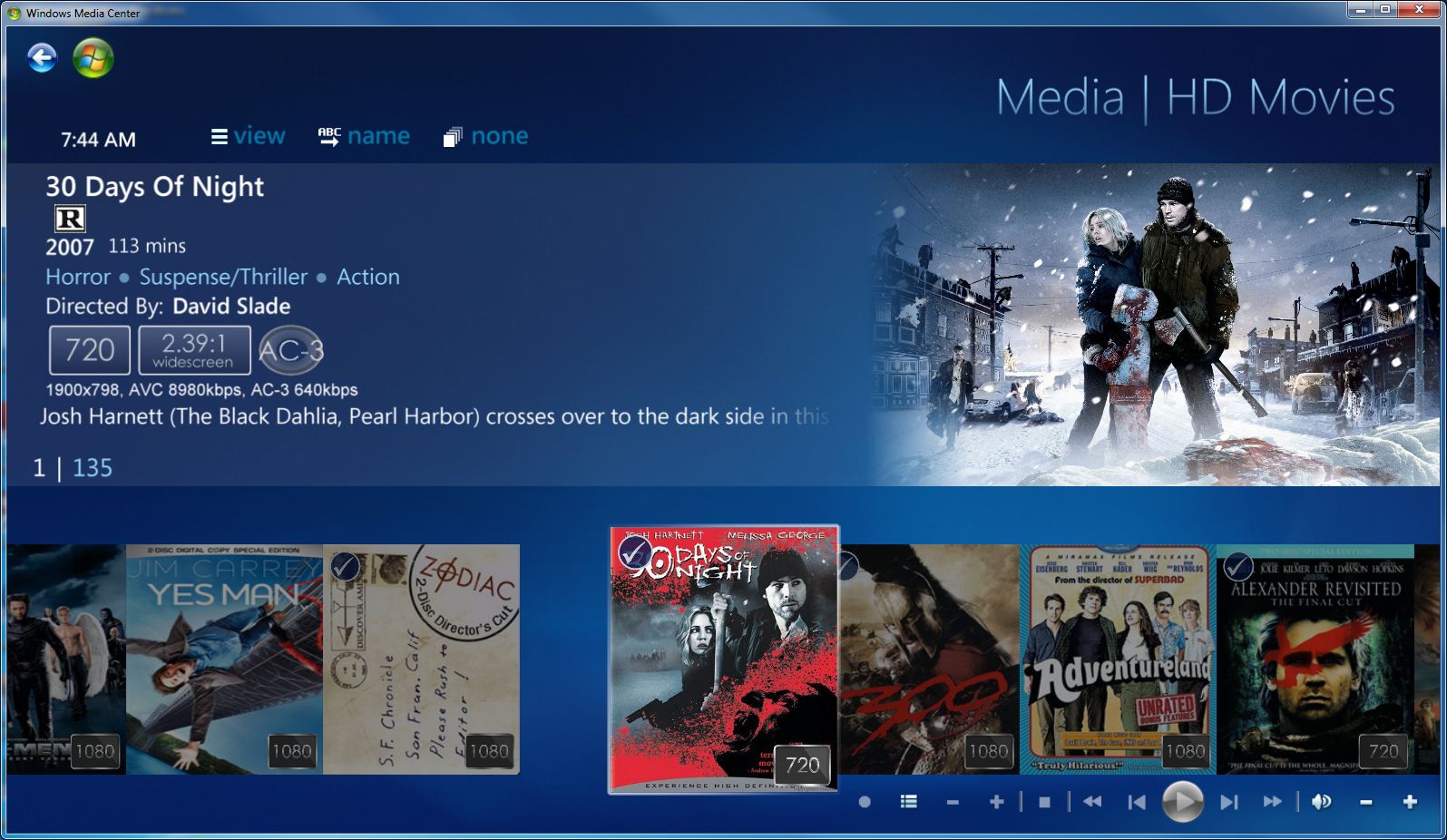Click channel down minus beside guide icon

pyautogui.click(x=953, y=802)
